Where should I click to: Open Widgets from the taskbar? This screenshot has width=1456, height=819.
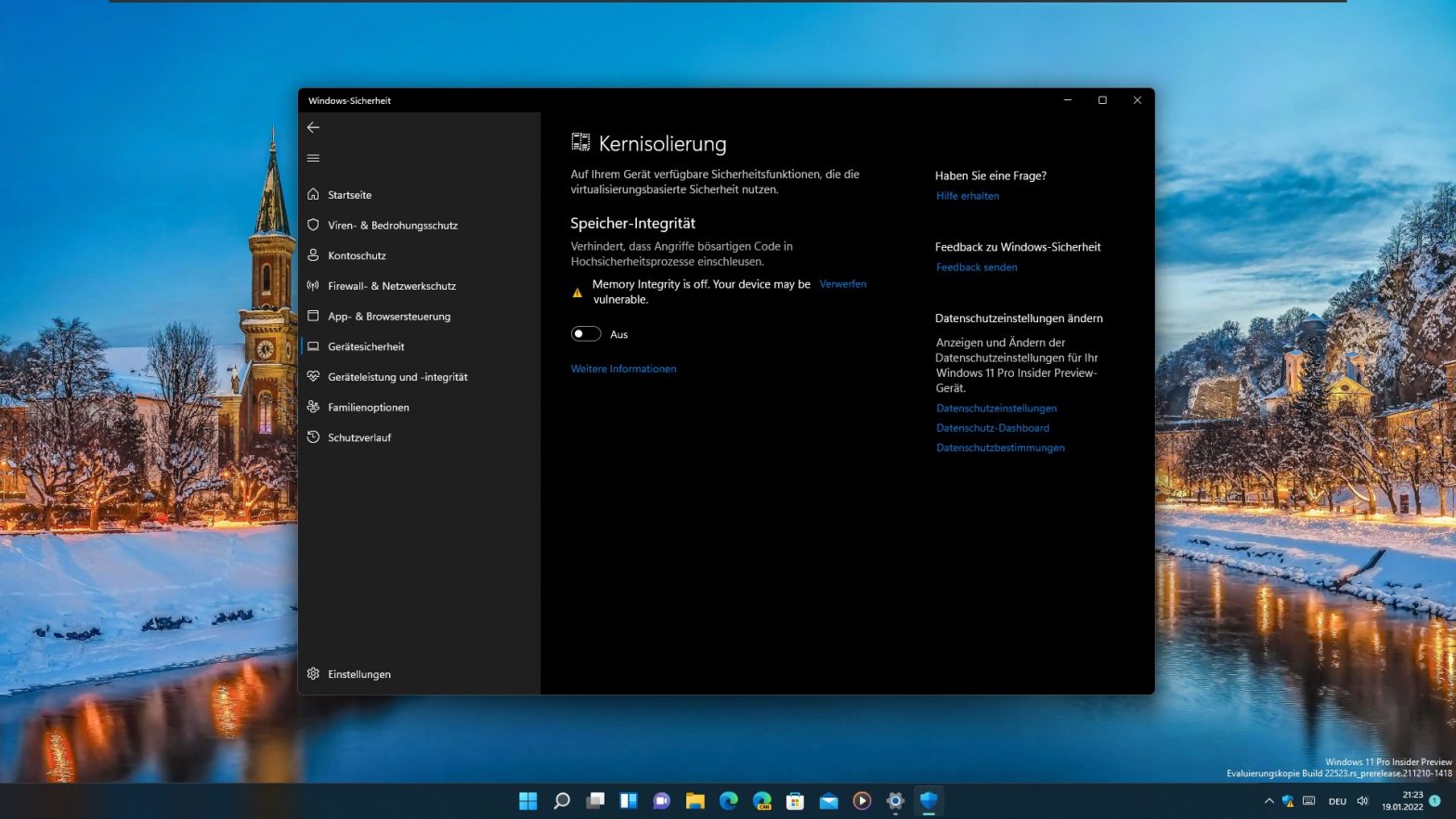click(629, 800)
